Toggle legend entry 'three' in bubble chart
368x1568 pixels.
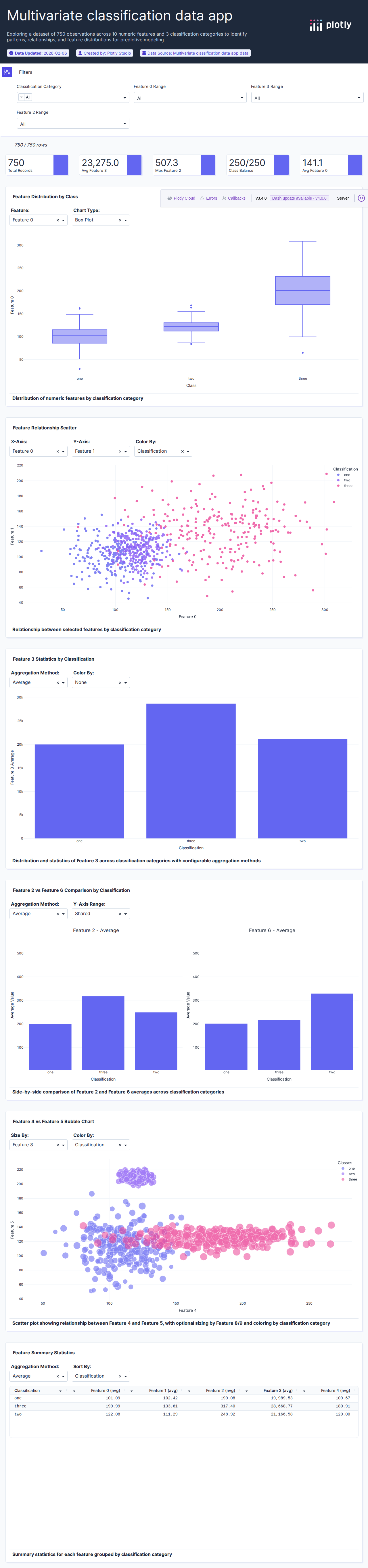[x=352, y=1180]
